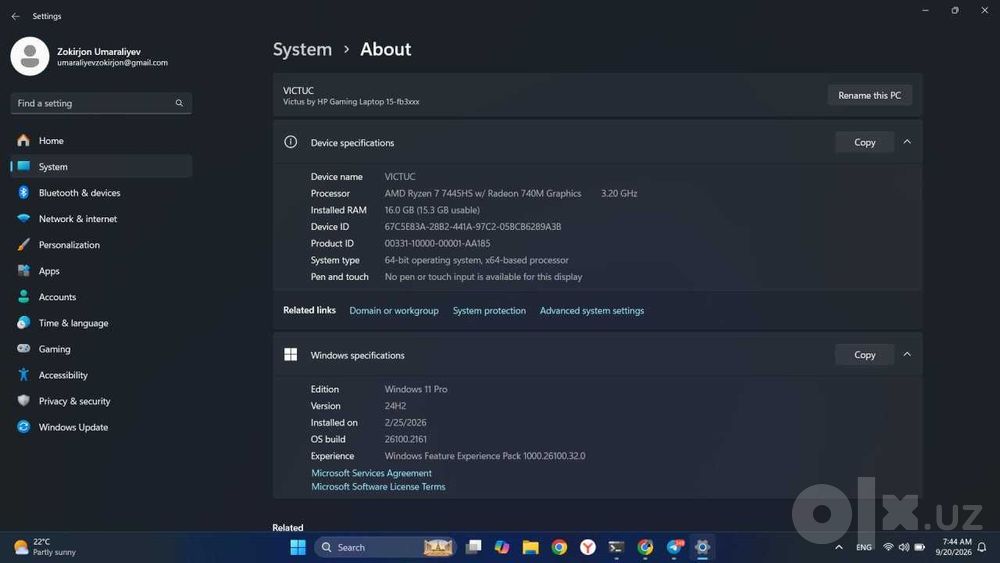
Task: Open the Windows Start menu
Action: point(298,547)
